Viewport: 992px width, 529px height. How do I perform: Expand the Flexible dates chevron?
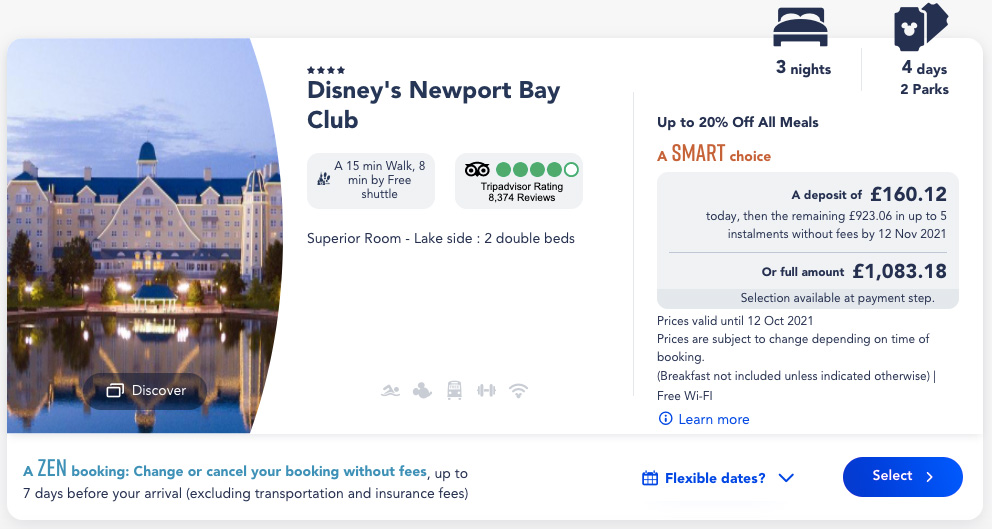786,478
